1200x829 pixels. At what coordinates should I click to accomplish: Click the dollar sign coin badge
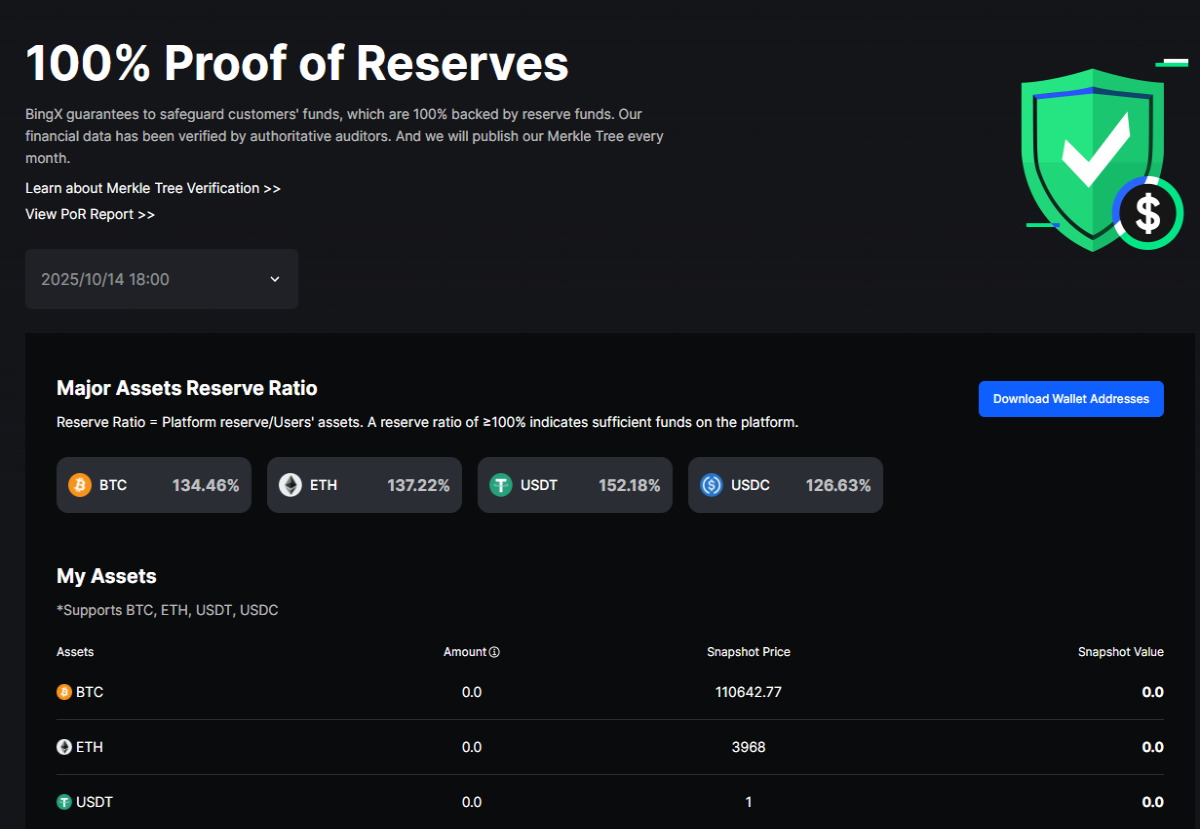click(x=1149, y=213)
